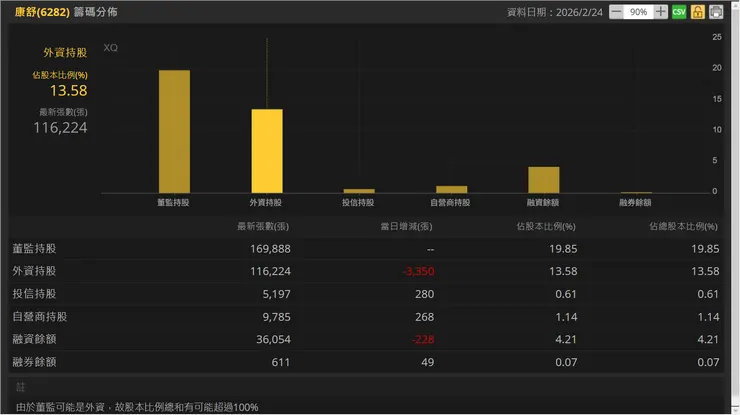Select the 投信持股 bar in the chart
Image resolution: width=740 pixels, height=415 pixels.
359,191
